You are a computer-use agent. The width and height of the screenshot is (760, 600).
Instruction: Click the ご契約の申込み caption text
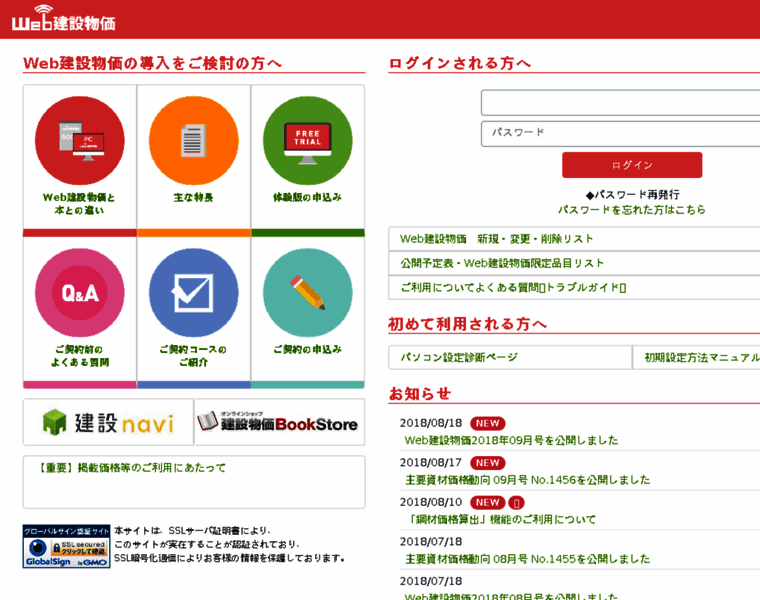[x=307, y=349]
